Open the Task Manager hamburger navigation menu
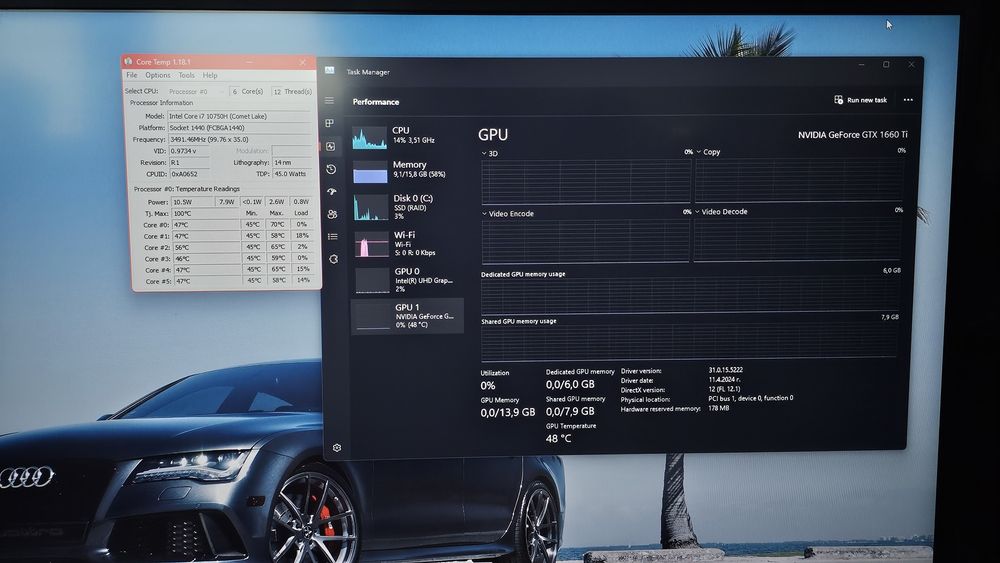Image resolution: width=1000 pixels, height=563 pixels. (x=329, y=101)
